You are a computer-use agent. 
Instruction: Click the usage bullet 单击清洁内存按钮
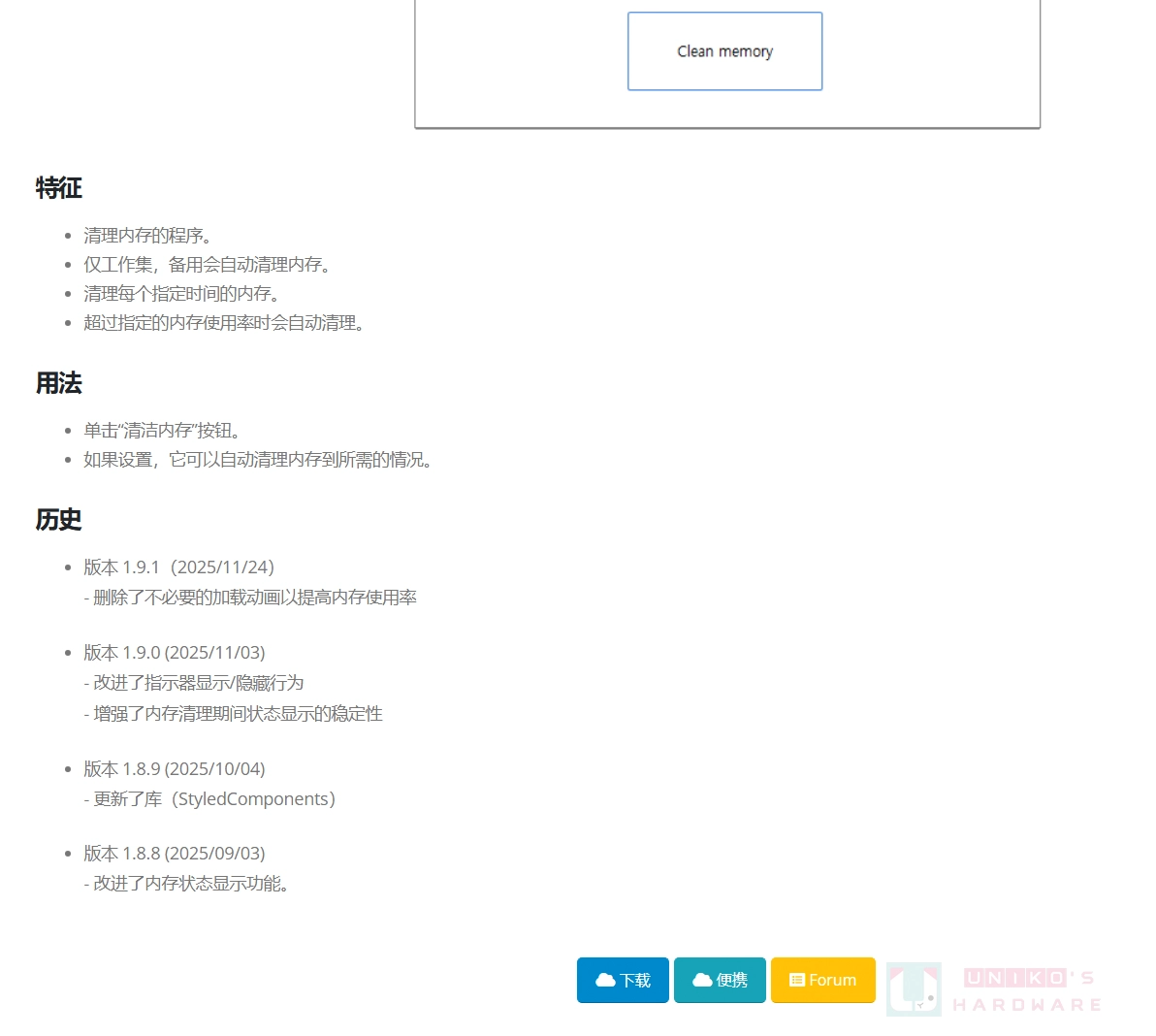(162, 430)
